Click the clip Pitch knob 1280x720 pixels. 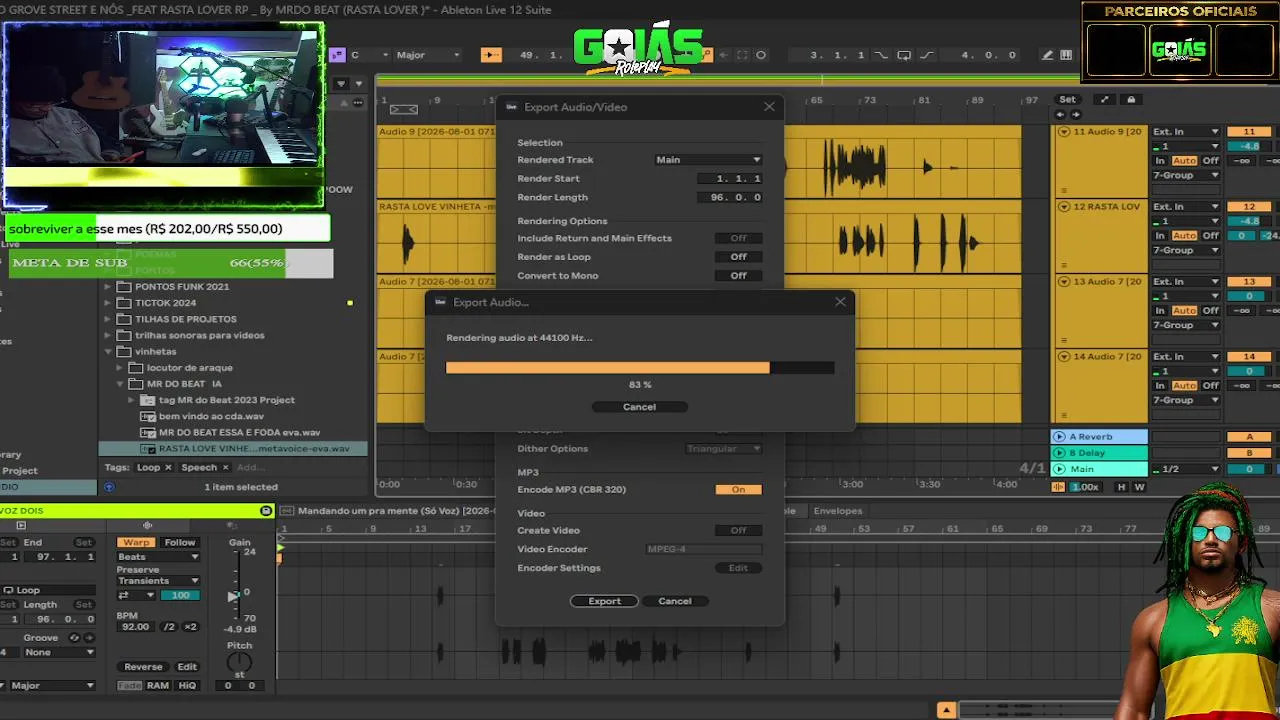point(239,662)
